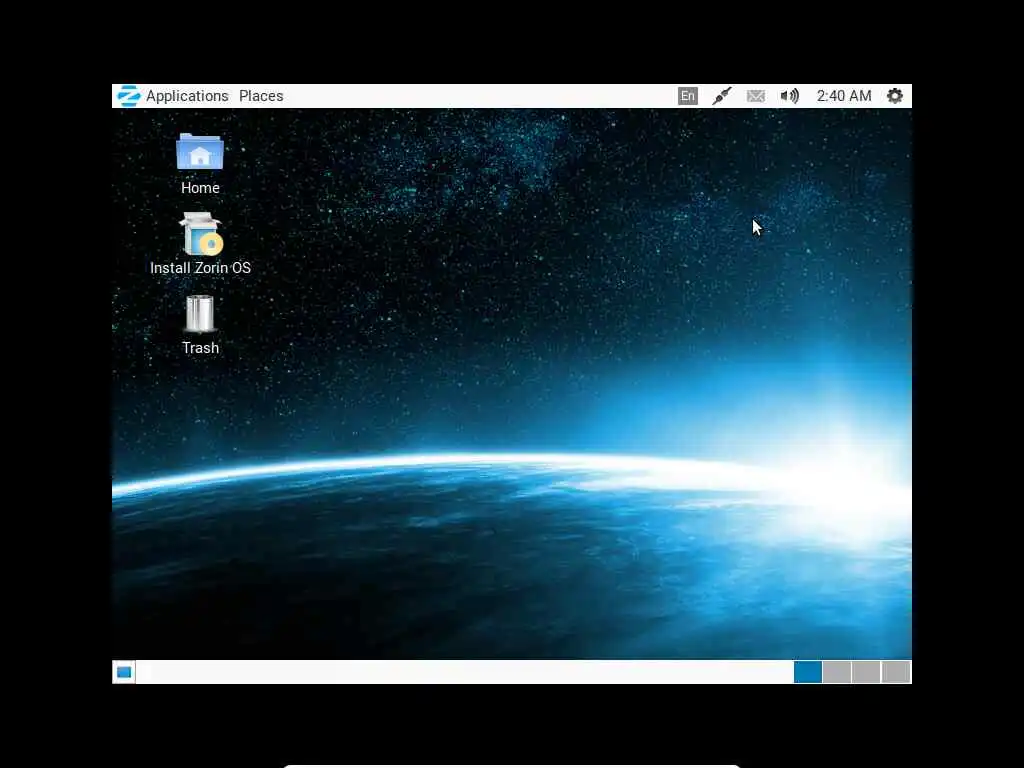The height and width of the screenshot is (768, 1024).
Task: Click the En keyboard layout indicator
Action: click(x=687, y=96)
